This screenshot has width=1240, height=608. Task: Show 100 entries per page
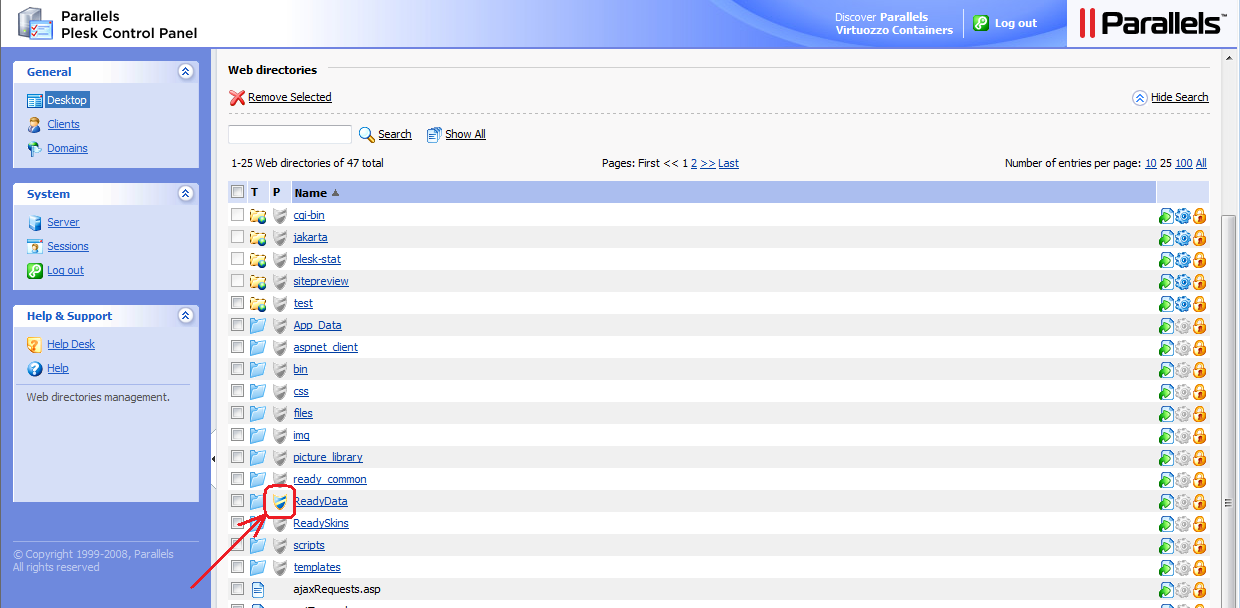1183,163
